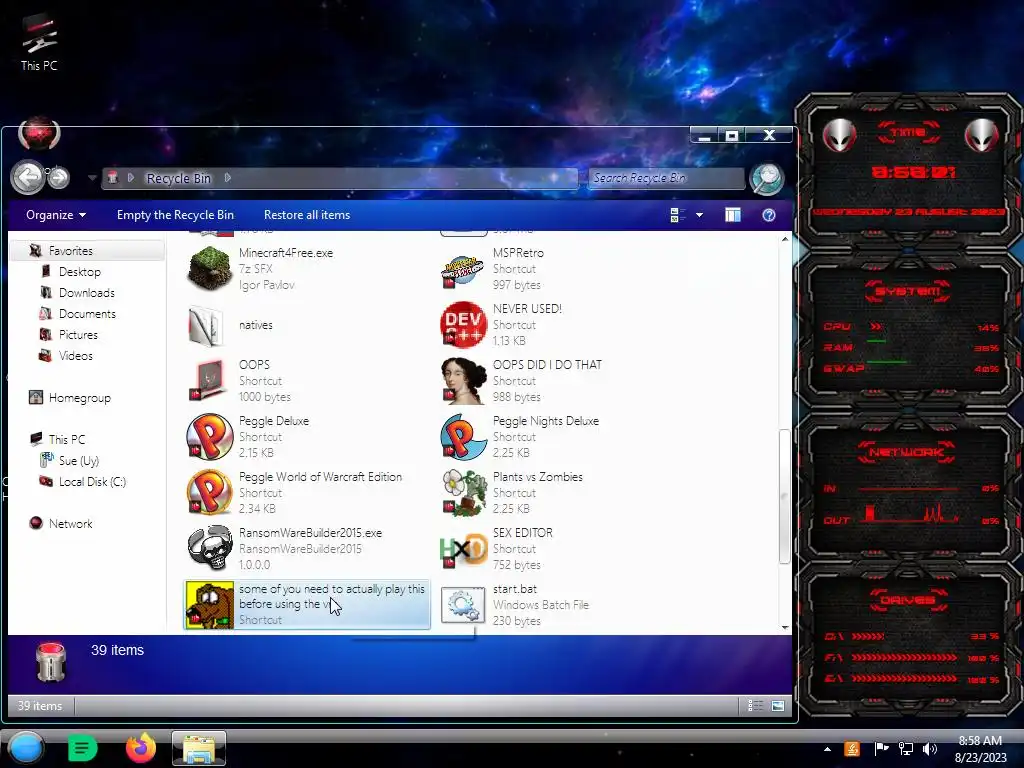Click the TIME header in desktop gadget
The height and width of the screenshot is (768, 1024).
[908, 133]
